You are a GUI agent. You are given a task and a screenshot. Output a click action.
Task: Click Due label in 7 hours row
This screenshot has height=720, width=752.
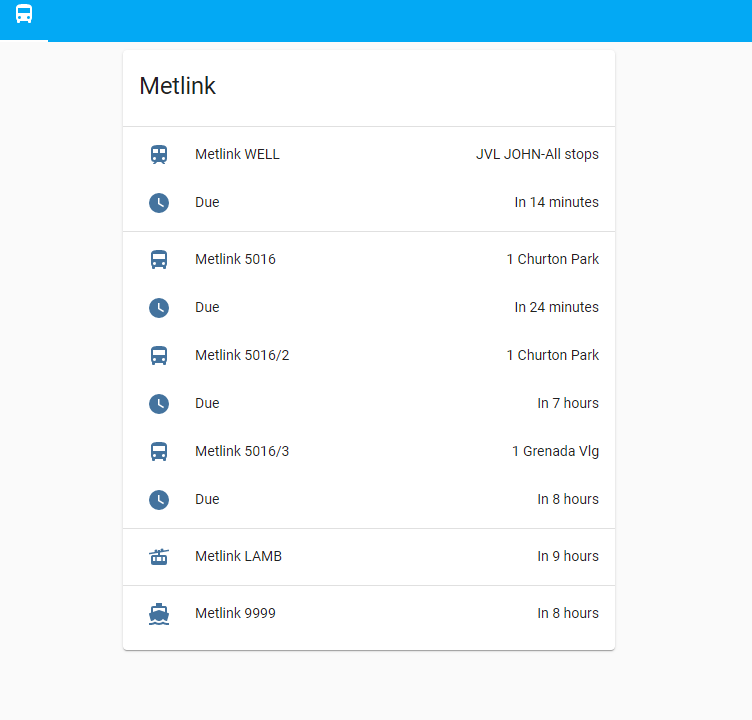pyautogui.click(x=207, y=403)
